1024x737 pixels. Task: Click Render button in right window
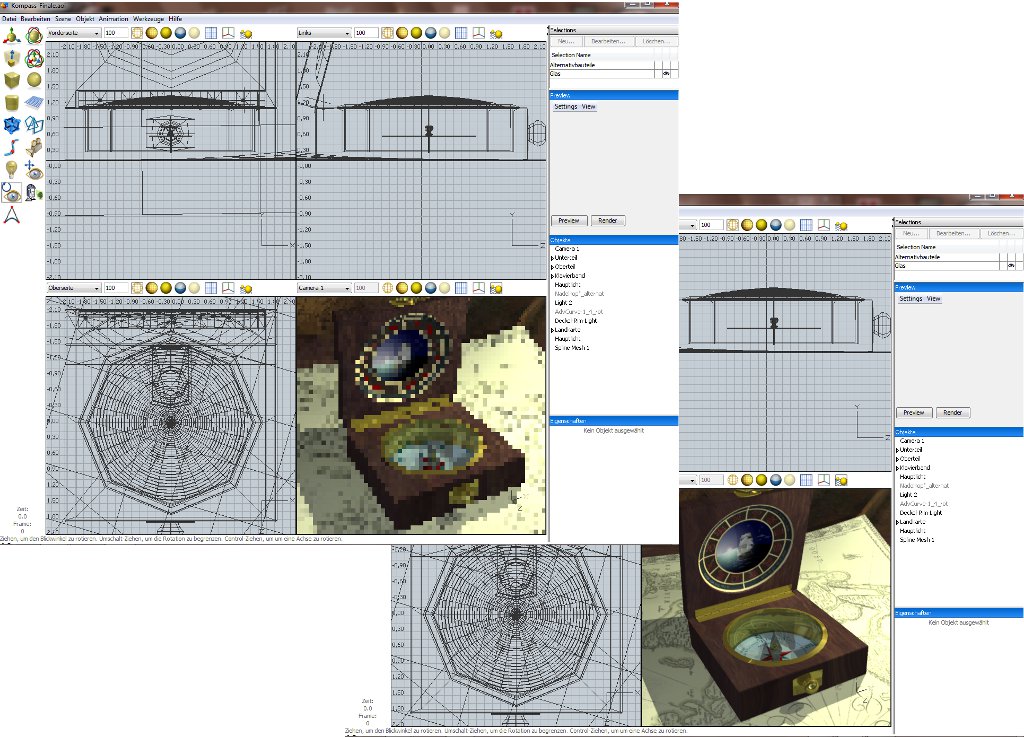click(953, 413)
